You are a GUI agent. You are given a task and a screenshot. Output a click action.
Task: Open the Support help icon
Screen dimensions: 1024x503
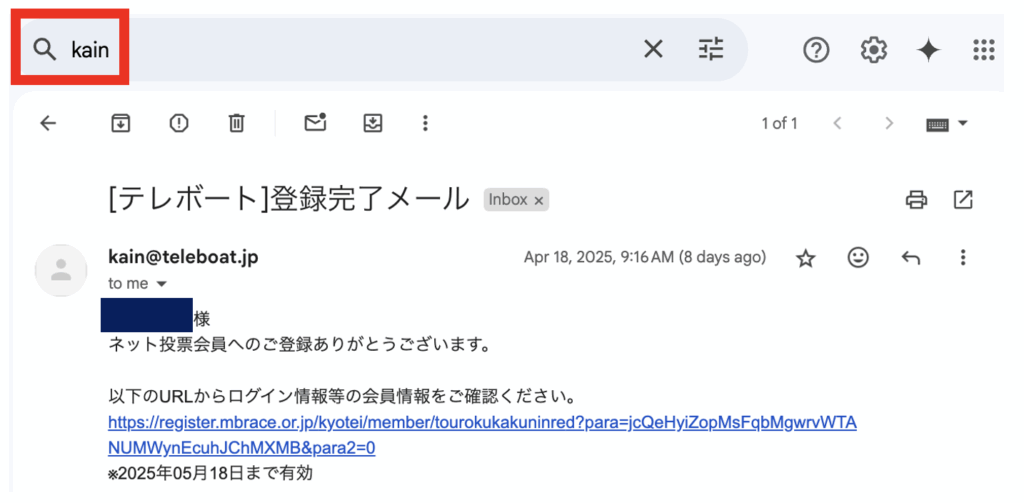(816, 49)
